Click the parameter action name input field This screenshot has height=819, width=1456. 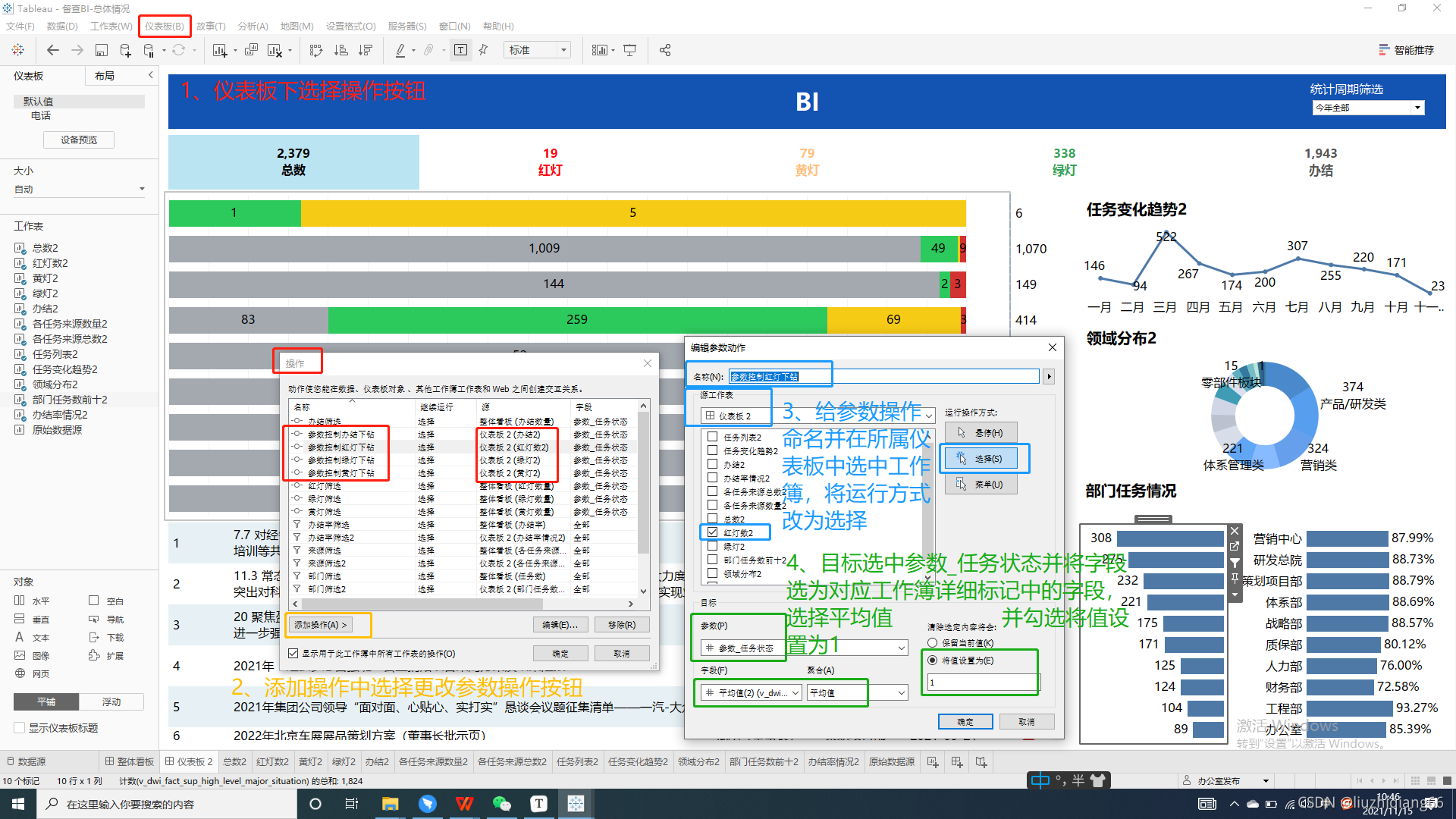pyautogui.click(x=883, y=376)
